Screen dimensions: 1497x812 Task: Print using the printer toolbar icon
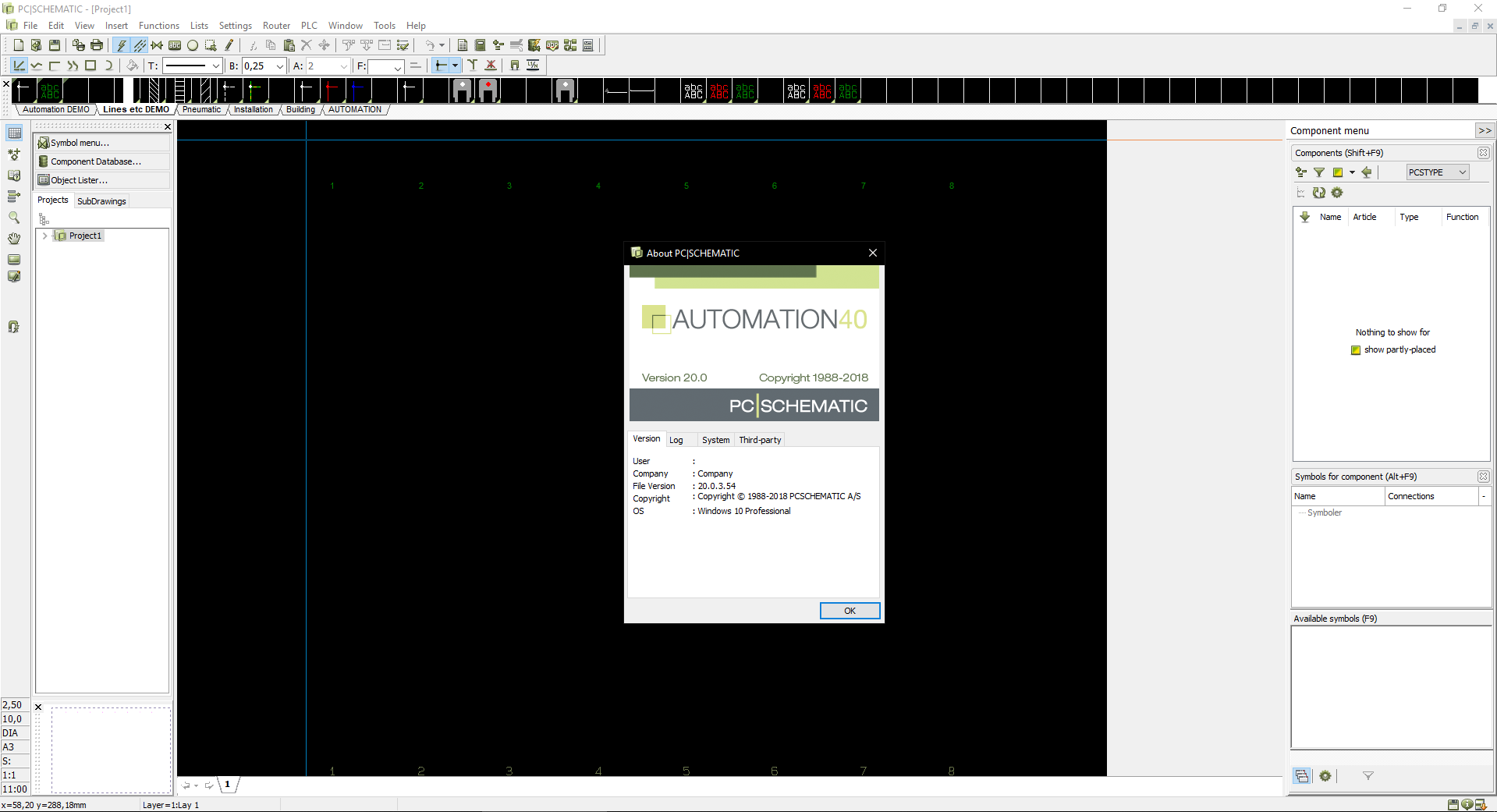(x=97, y=45)
